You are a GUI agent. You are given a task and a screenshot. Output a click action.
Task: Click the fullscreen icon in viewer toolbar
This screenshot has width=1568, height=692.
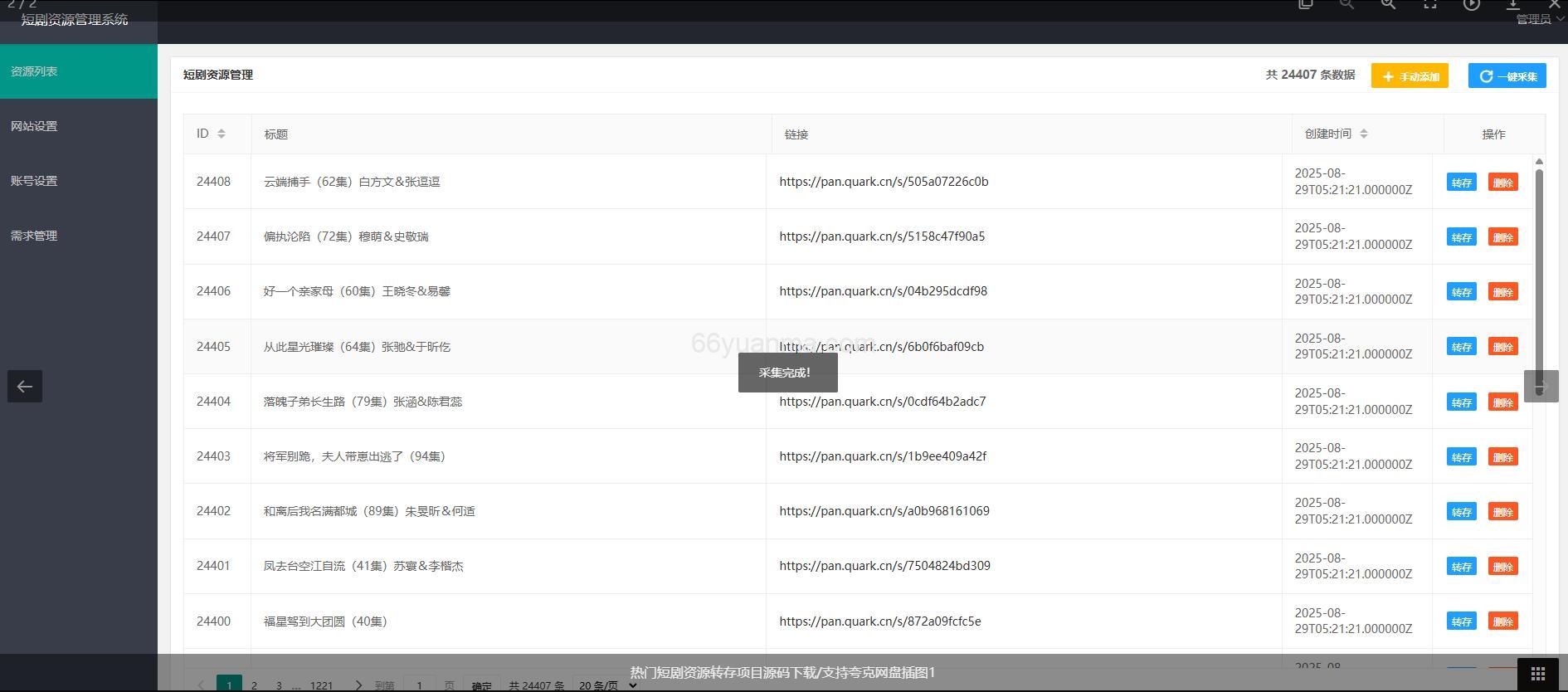coord(1429,5)
